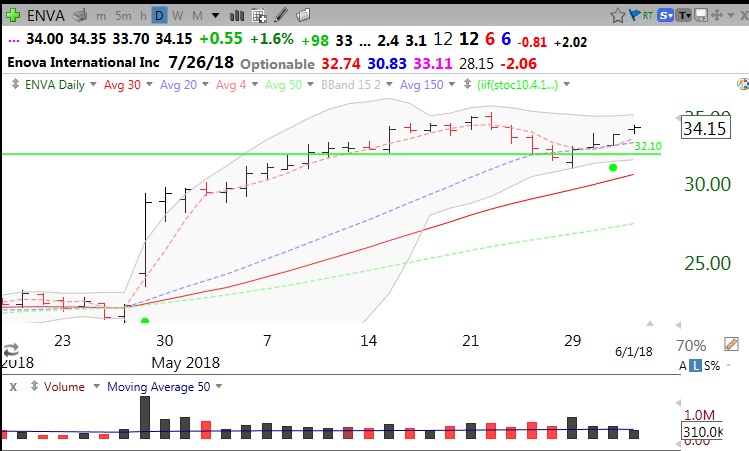This screenshot has width=749, height=451.
Task: Toggle the A arithmetic scale option
Action: [x=683, y=366]
